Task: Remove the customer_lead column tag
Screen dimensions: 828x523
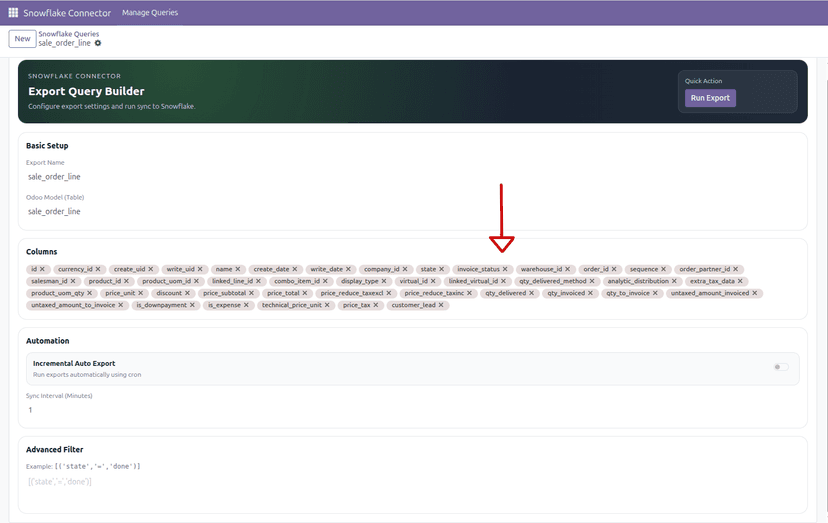Action: 441,305
